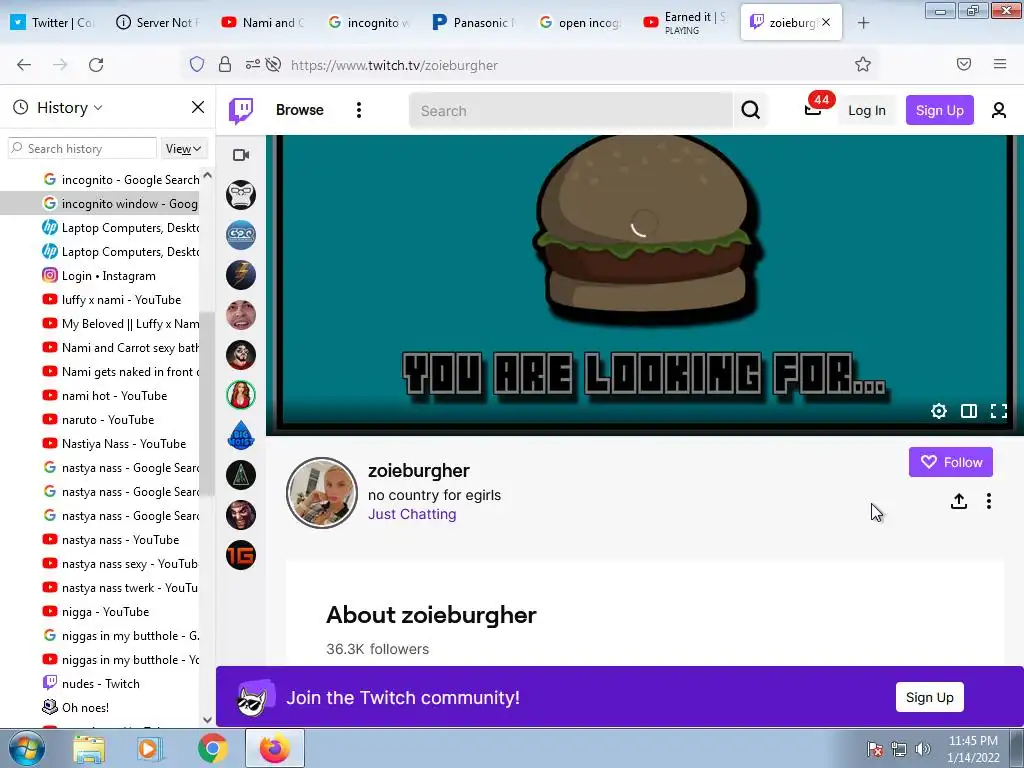
Task: Switch to the Panasonic tab
Action: pyautogui.click(x=475, y=23)
